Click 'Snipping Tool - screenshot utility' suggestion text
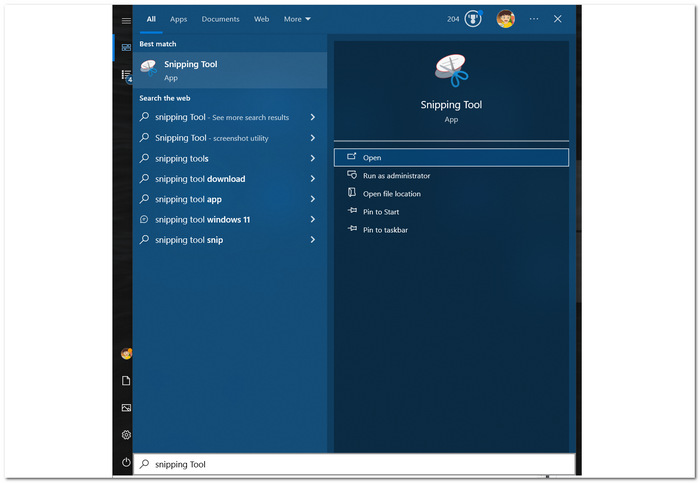 click(212, 138)
